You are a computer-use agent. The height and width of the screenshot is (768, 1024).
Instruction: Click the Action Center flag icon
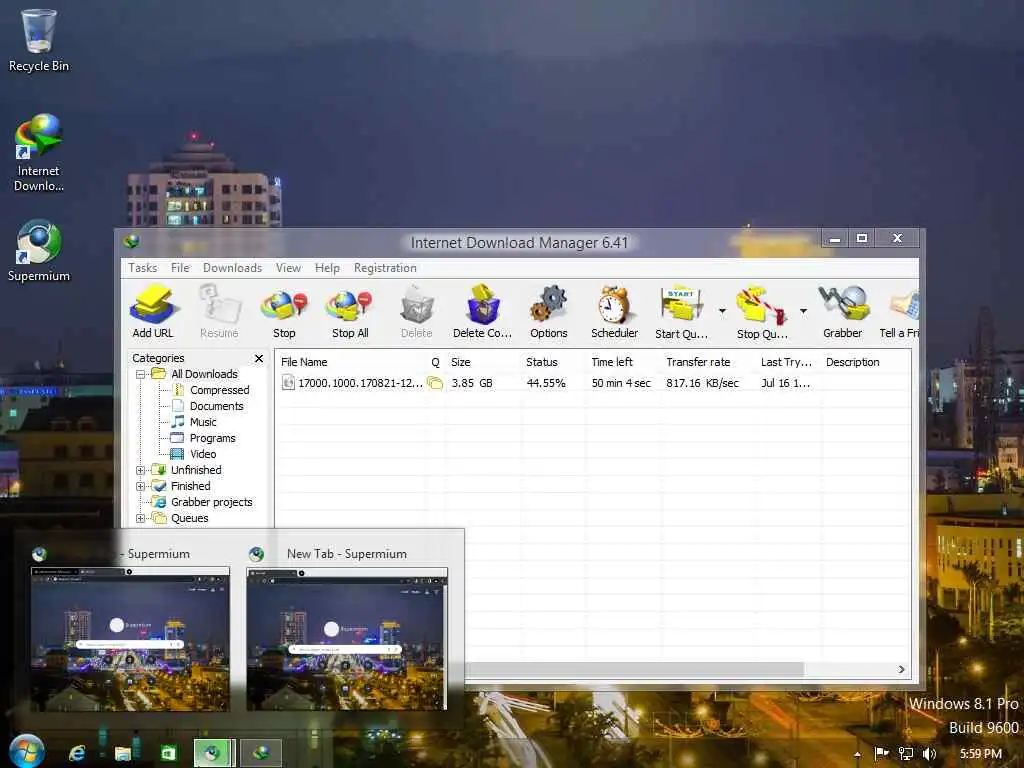[x=881, y=754]
